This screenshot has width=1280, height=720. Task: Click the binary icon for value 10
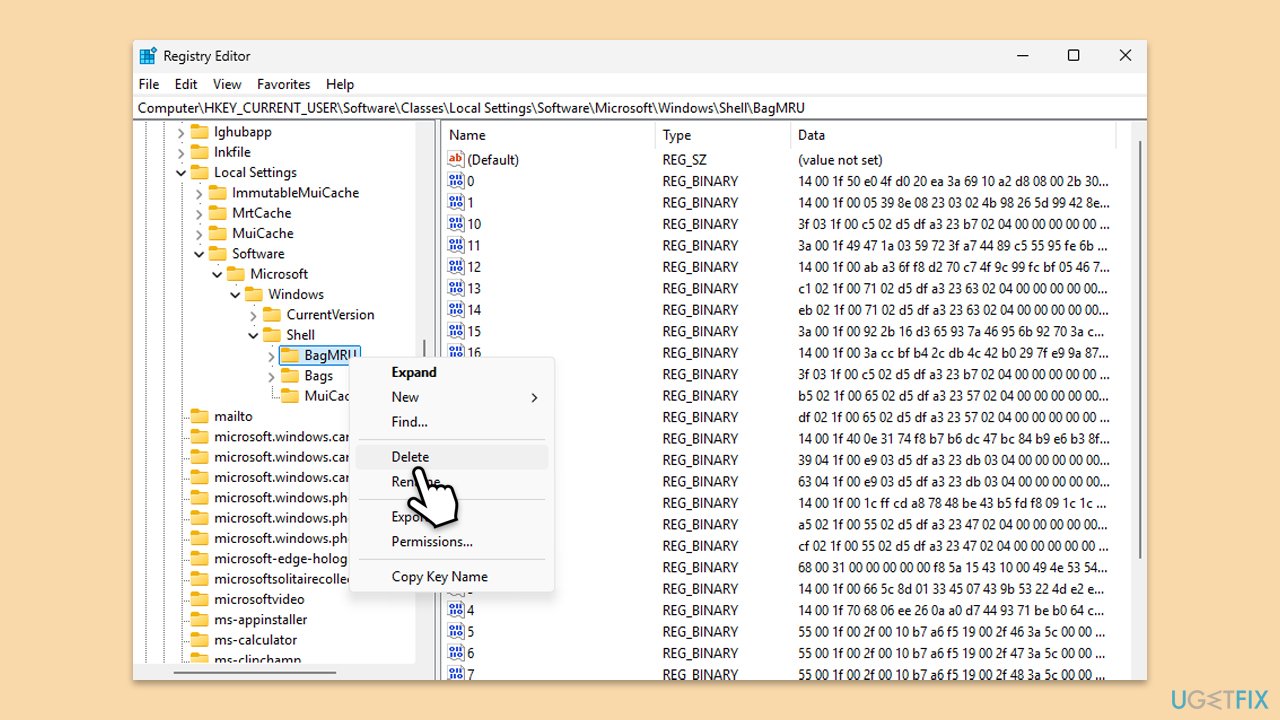(x=456, y=224)
